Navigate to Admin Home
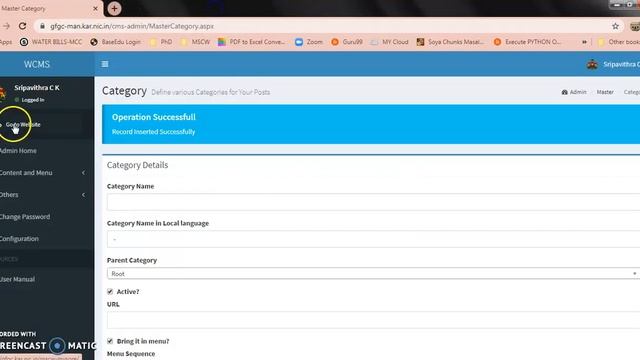 click(x=18, y=151)
